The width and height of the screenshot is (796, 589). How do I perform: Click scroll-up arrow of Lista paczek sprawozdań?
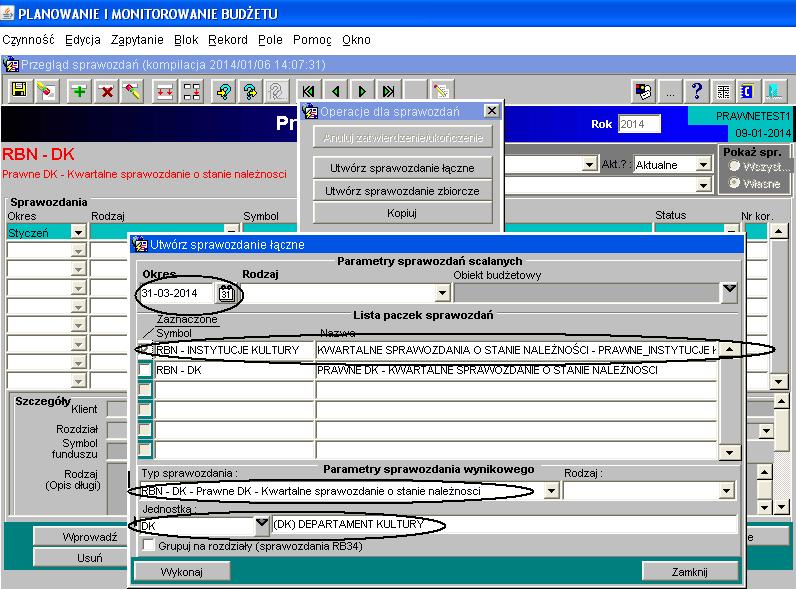[x=729, y=349]
